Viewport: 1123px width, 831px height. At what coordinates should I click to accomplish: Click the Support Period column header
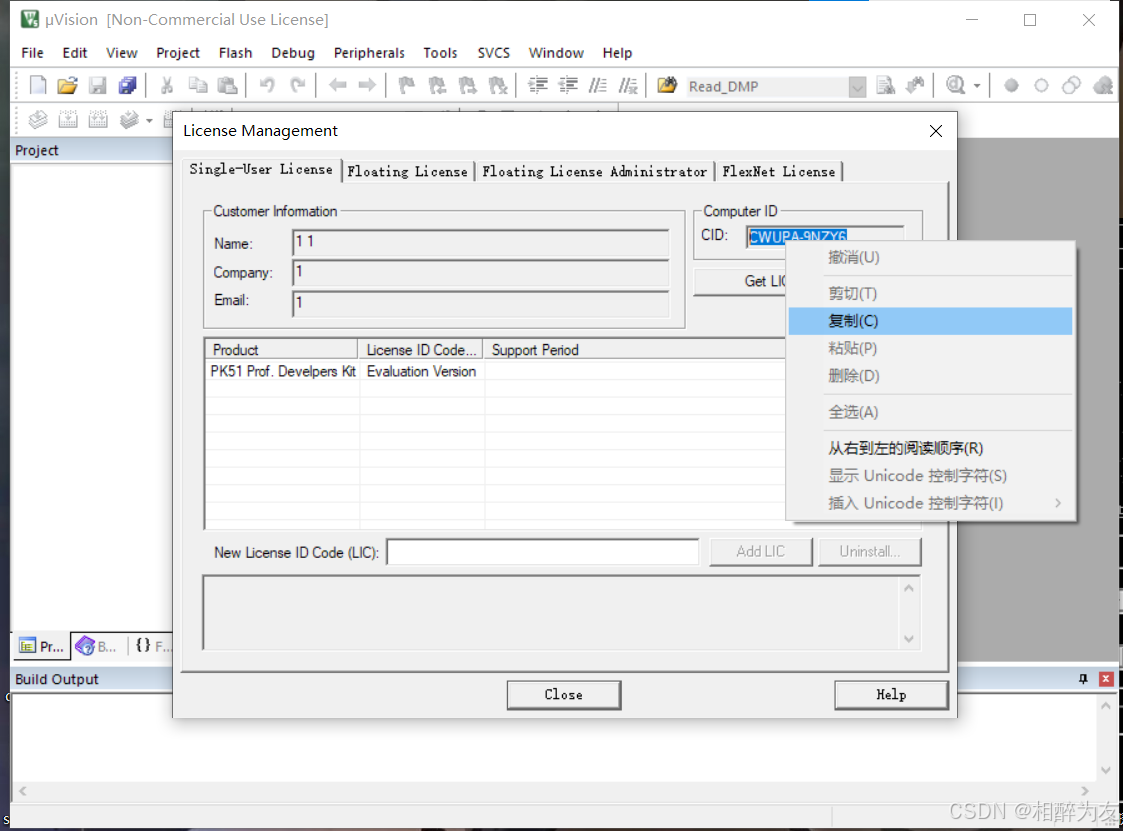coord(634,350)
